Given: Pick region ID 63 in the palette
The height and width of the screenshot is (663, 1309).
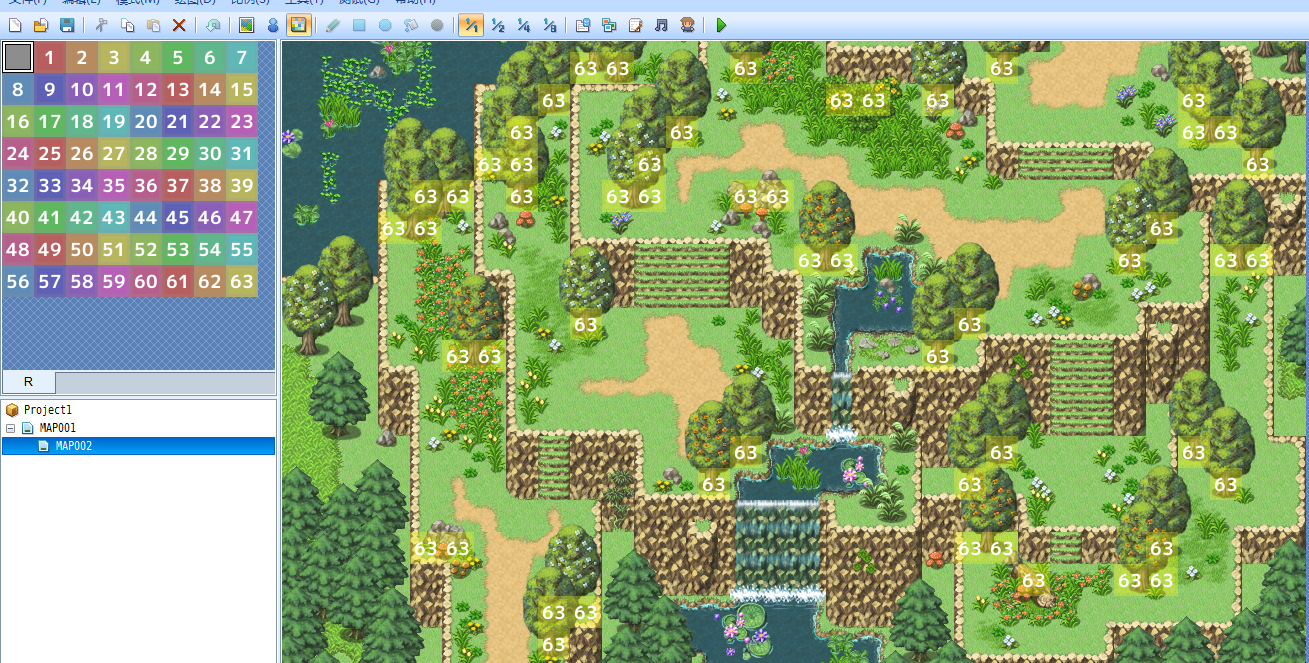Looking at the screenshot, I should tap(242, 282).
